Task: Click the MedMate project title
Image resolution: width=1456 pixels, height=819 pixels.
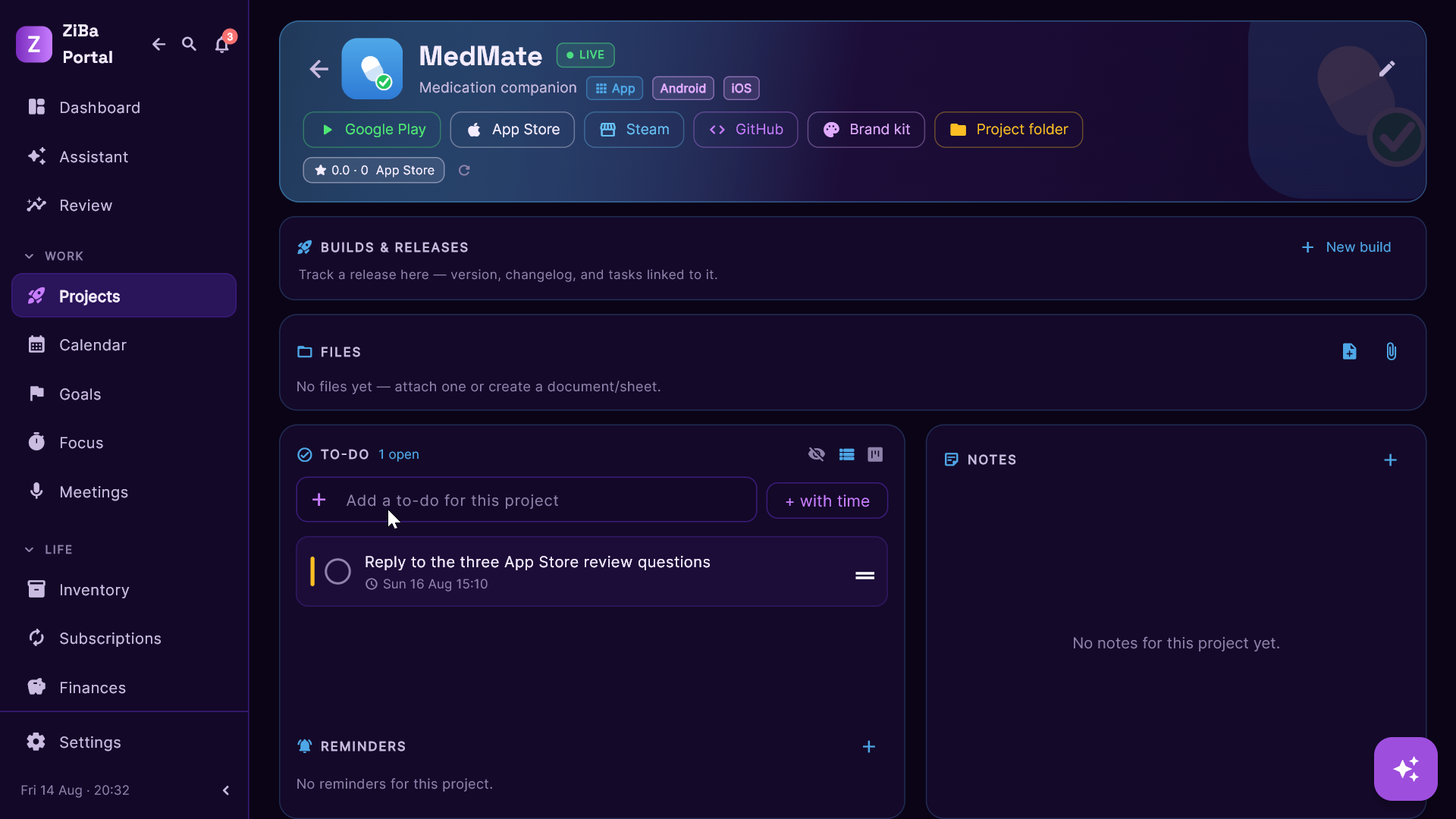Action: [x=481, y=56]
